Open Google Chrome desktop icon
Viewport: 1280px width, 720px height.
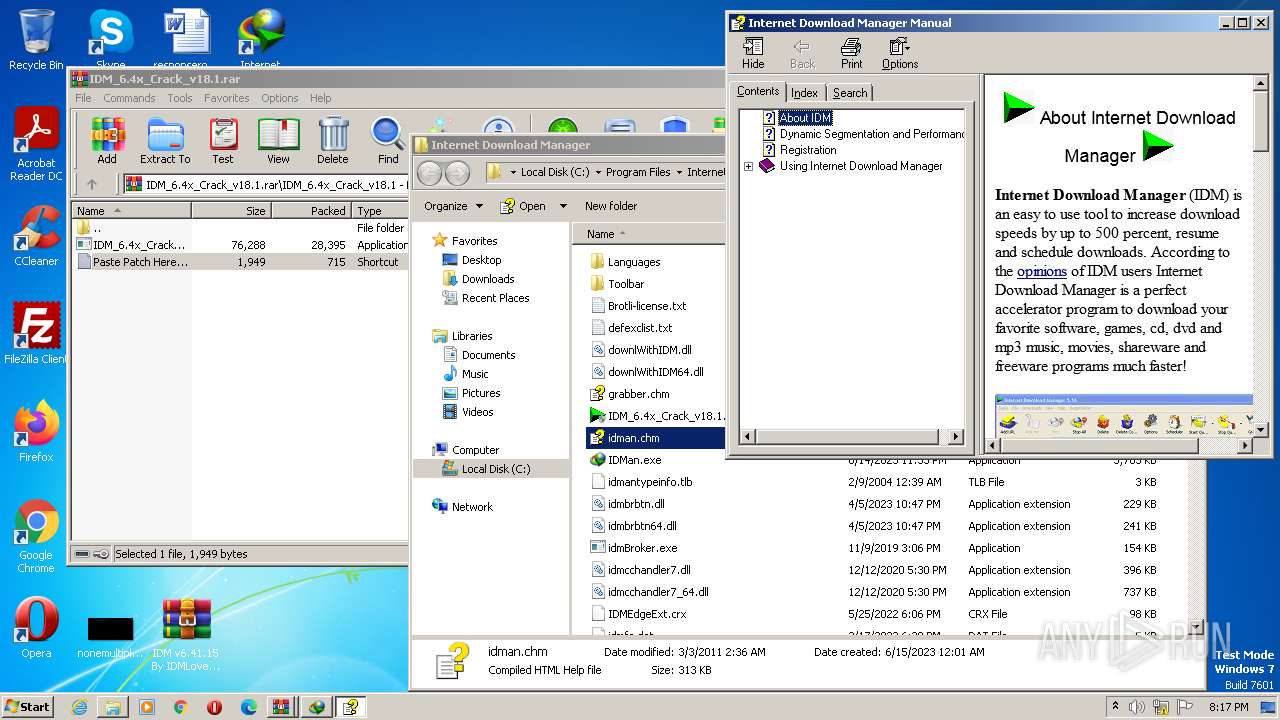coord(36,537)
